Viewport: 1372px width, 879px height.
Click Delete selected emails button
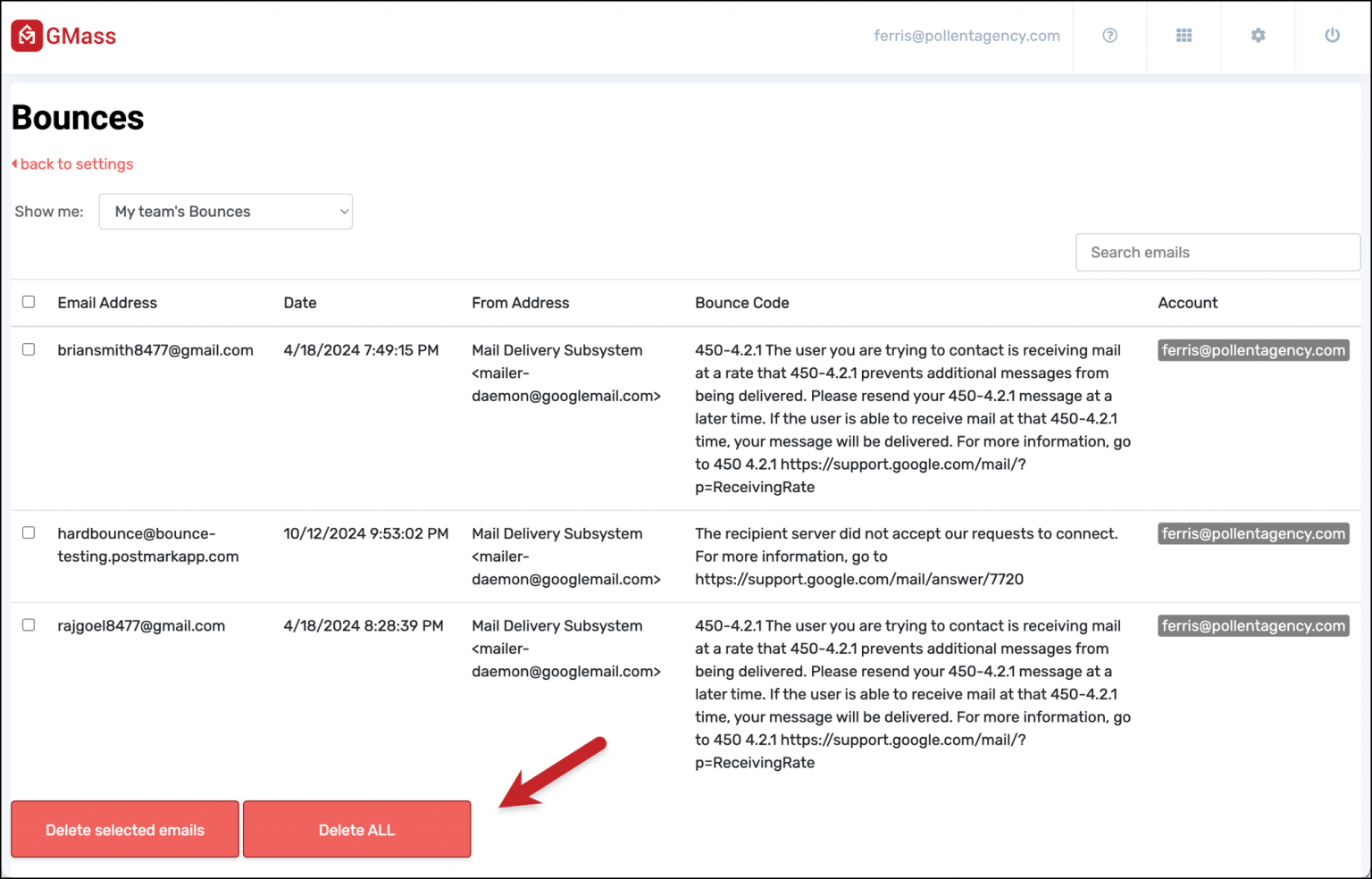[x=125, y=830]
